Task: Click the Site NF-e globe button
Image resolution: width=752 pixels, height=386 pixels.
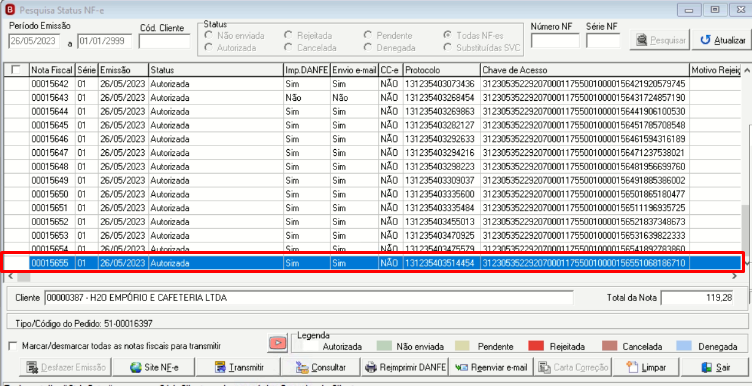Action: coord(154,368)
